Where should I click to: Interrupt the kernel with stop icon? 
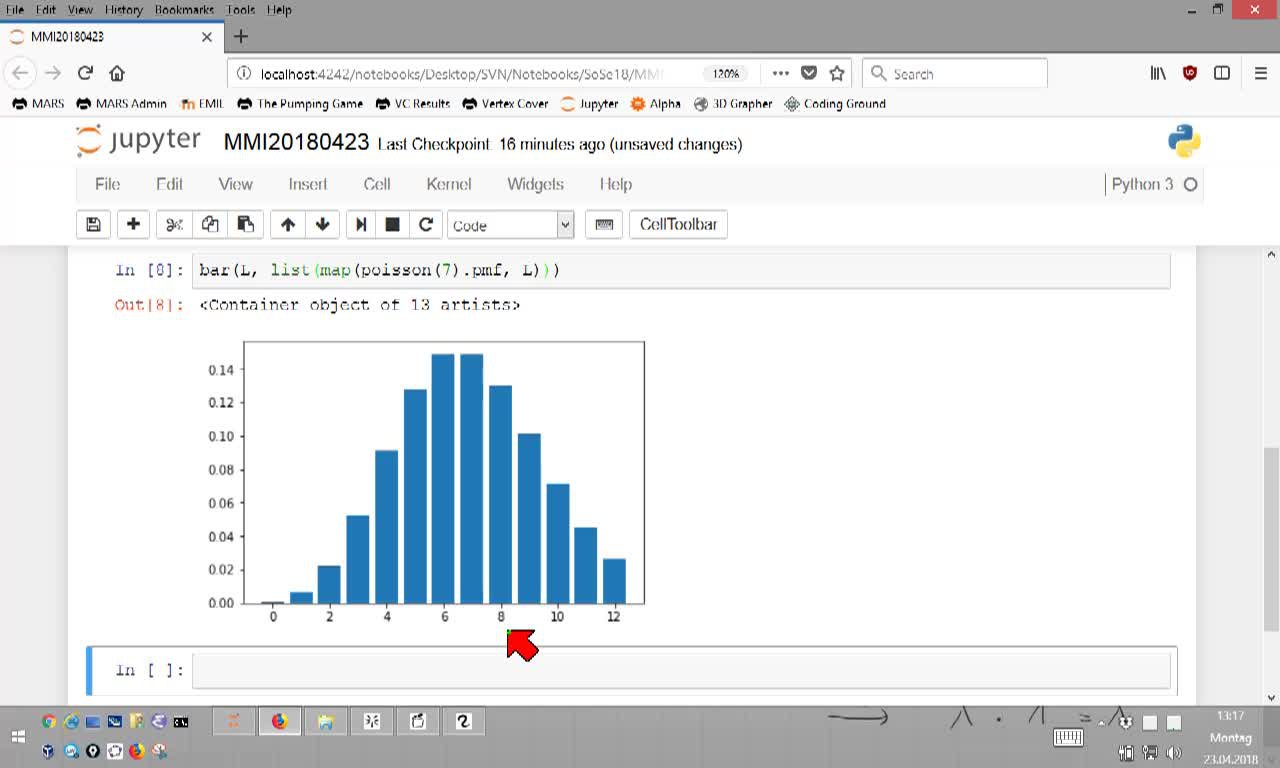click(x=393, y=224)
